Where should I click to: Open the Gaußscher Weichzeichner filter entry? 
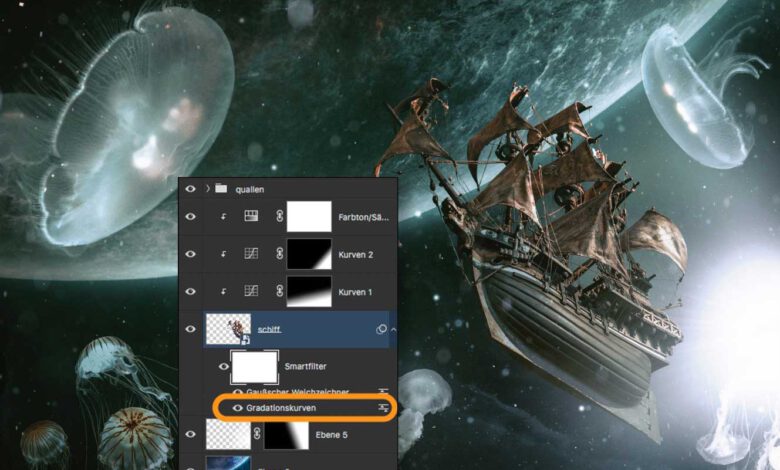297,392
